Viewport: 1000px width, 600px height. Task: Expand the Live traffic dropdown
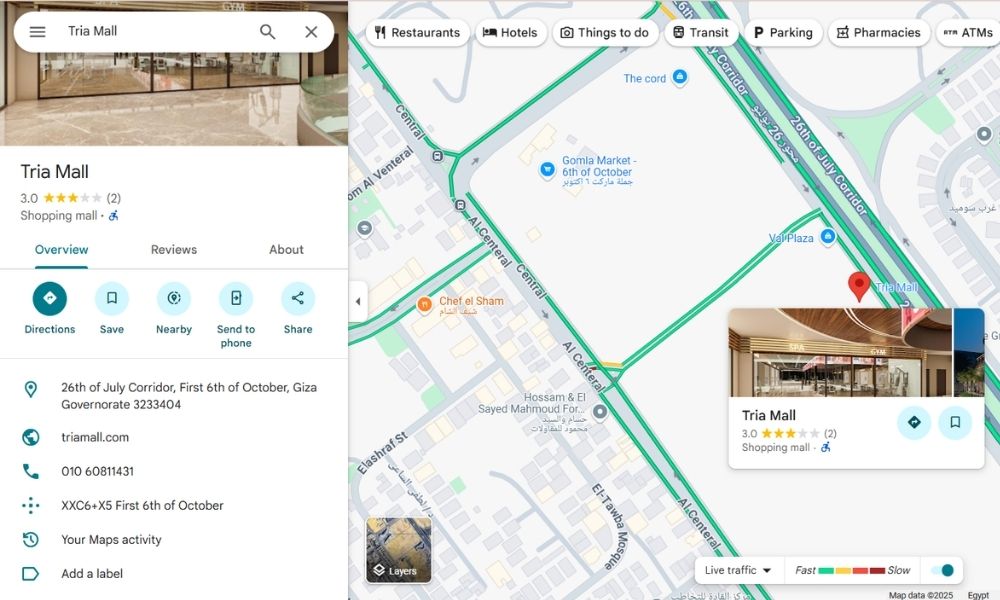pos(739,570)
